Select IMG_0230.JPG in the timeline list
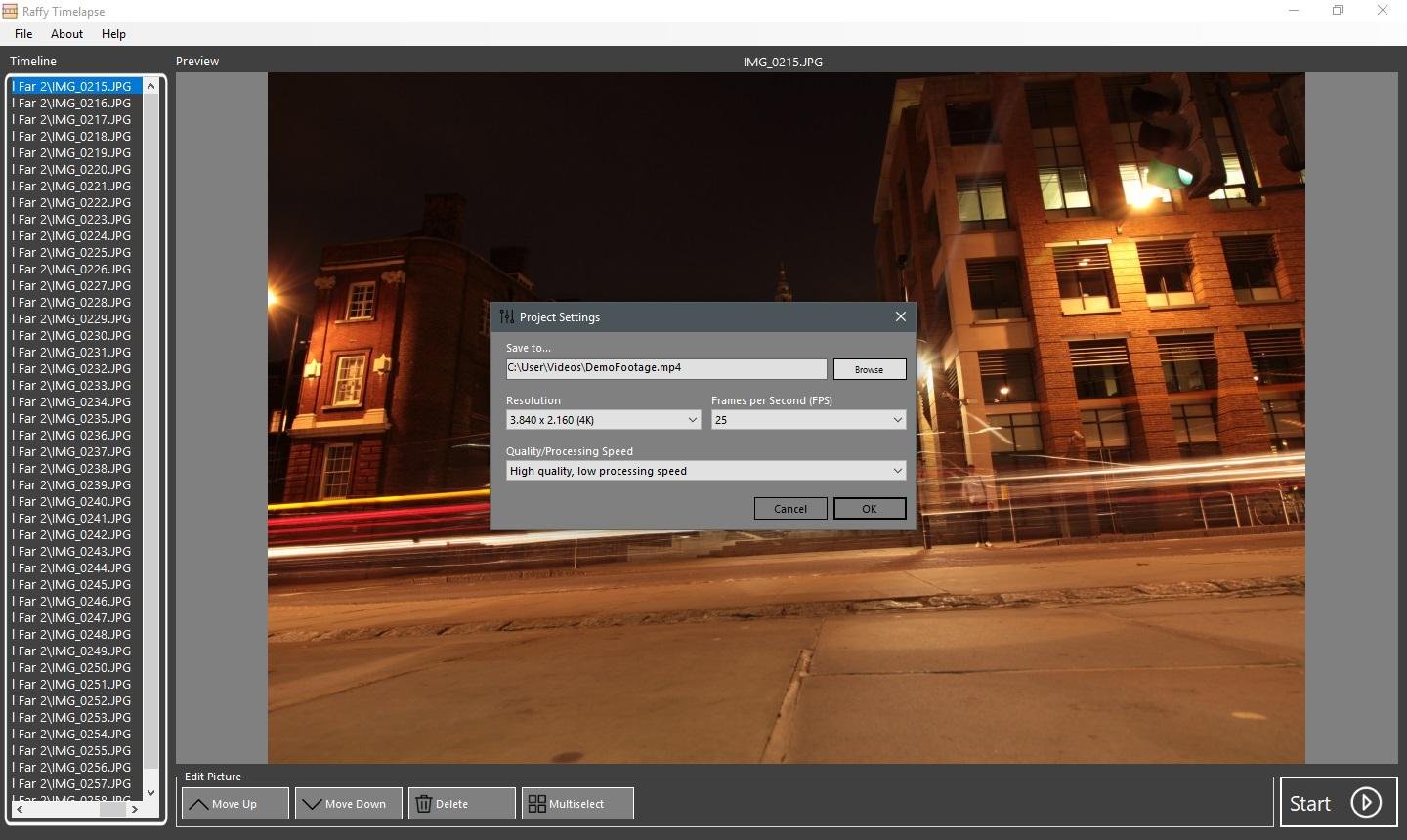 75,335
